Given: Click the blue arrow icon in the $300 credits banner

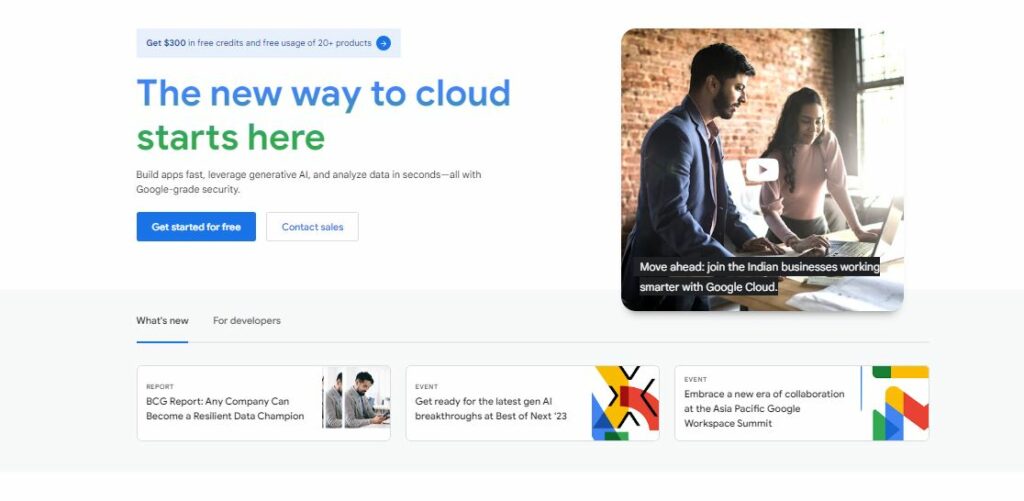Looking at the screenshot, I should [x=383, y=43].
